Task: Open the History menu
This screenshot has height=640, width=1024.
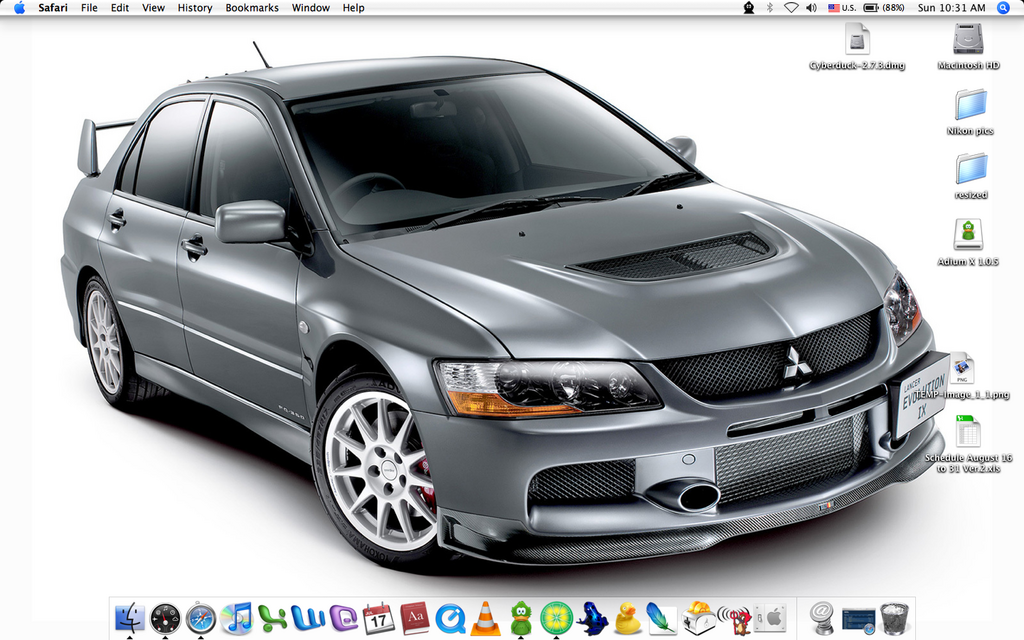Action: click(195, 8)
